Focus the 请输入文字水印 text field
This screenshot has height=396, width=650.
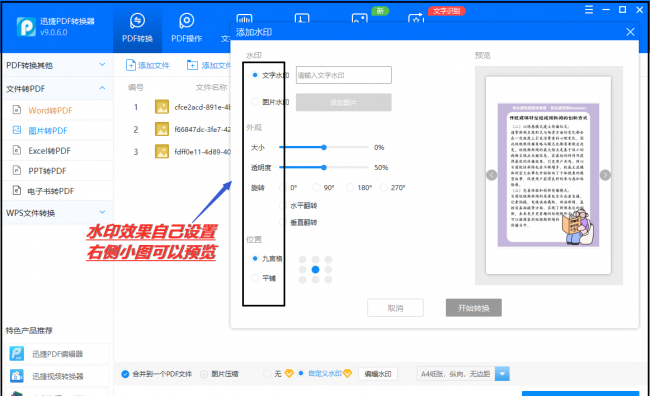coord(344,75)
